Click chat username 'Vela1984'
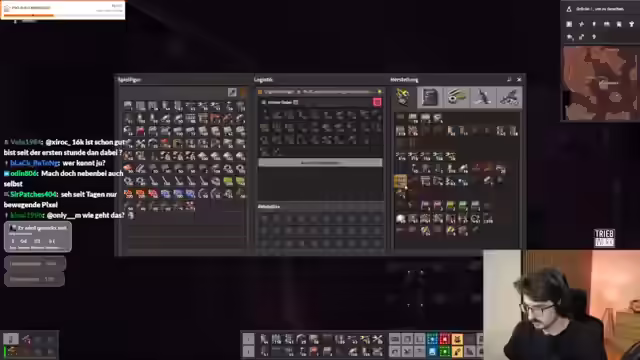 coord(26,142)
